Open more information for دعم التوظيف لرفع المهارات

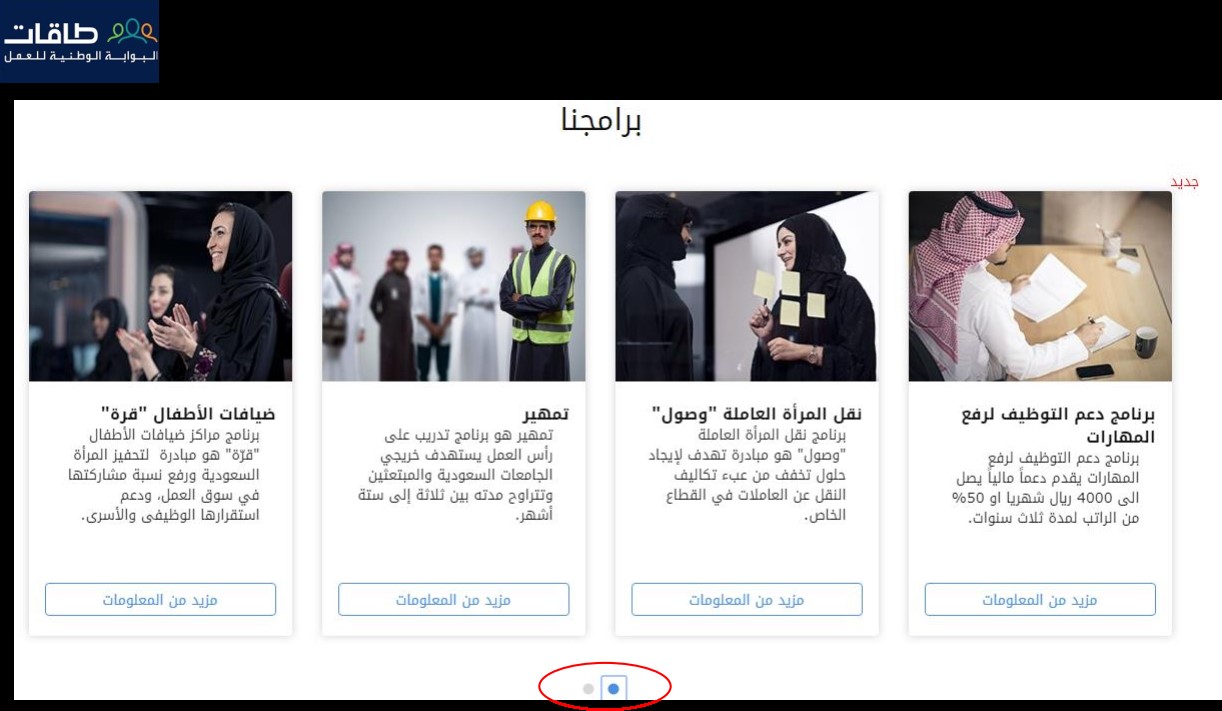(1040, 600)
